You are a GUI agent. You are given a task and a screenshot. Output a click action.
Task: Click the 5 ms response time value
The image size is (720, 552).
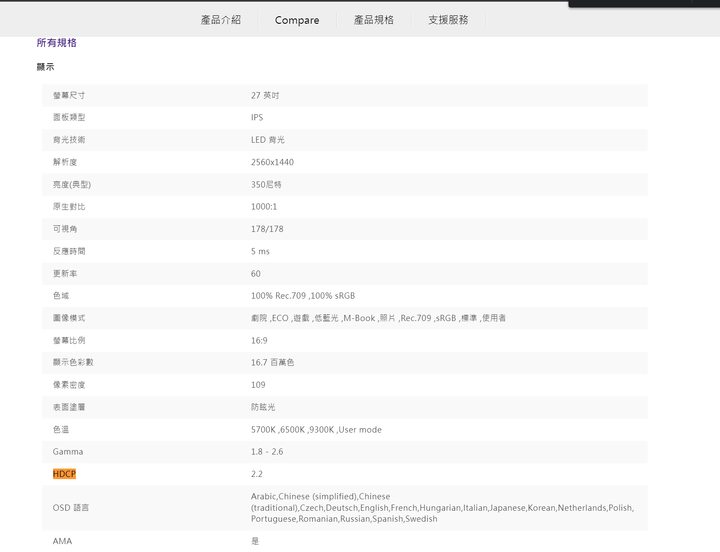pos(260,251)
